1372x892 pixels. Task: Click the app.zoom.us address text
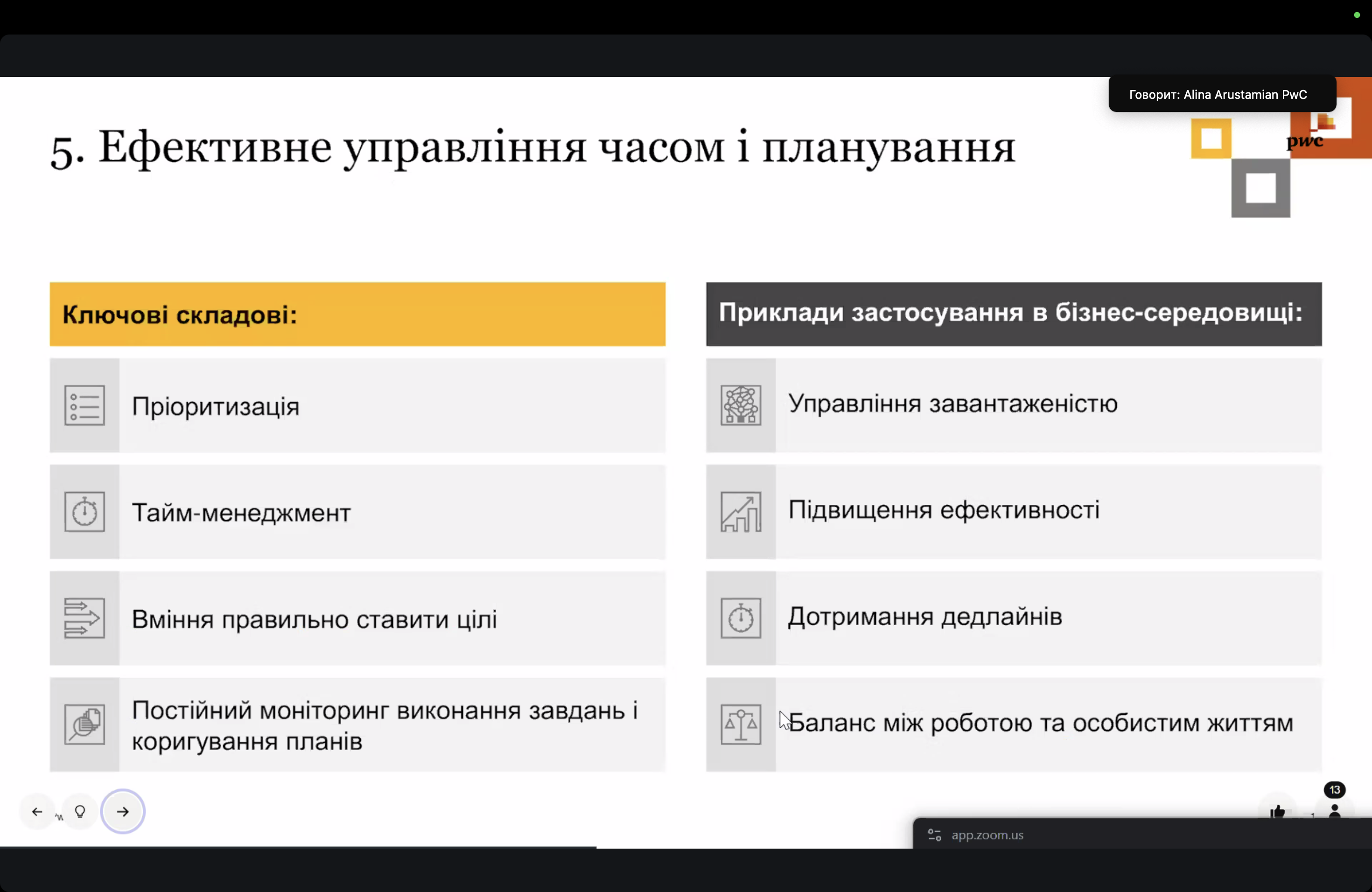click(987, 835)
